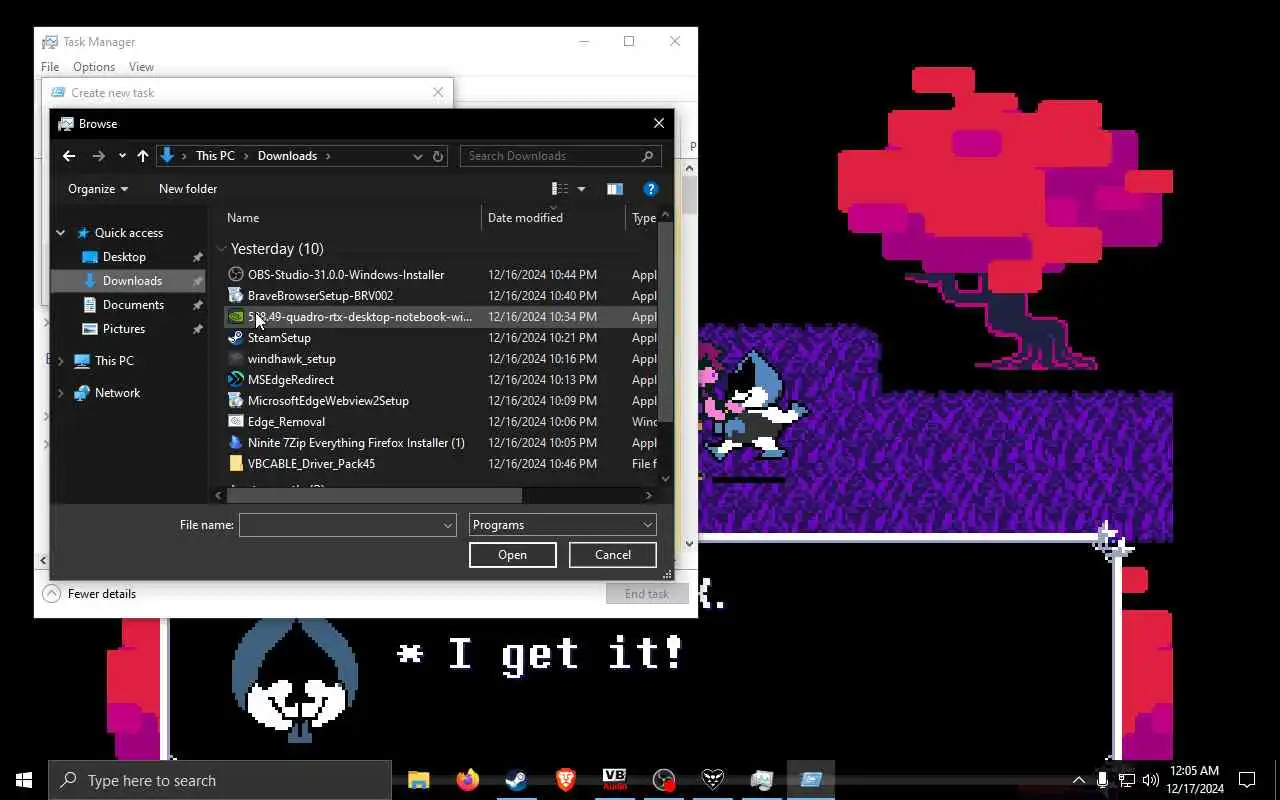Open the Options menu in Task Manager
Viewport: 1280px width, 800px height.
click(x=94, y=67)
